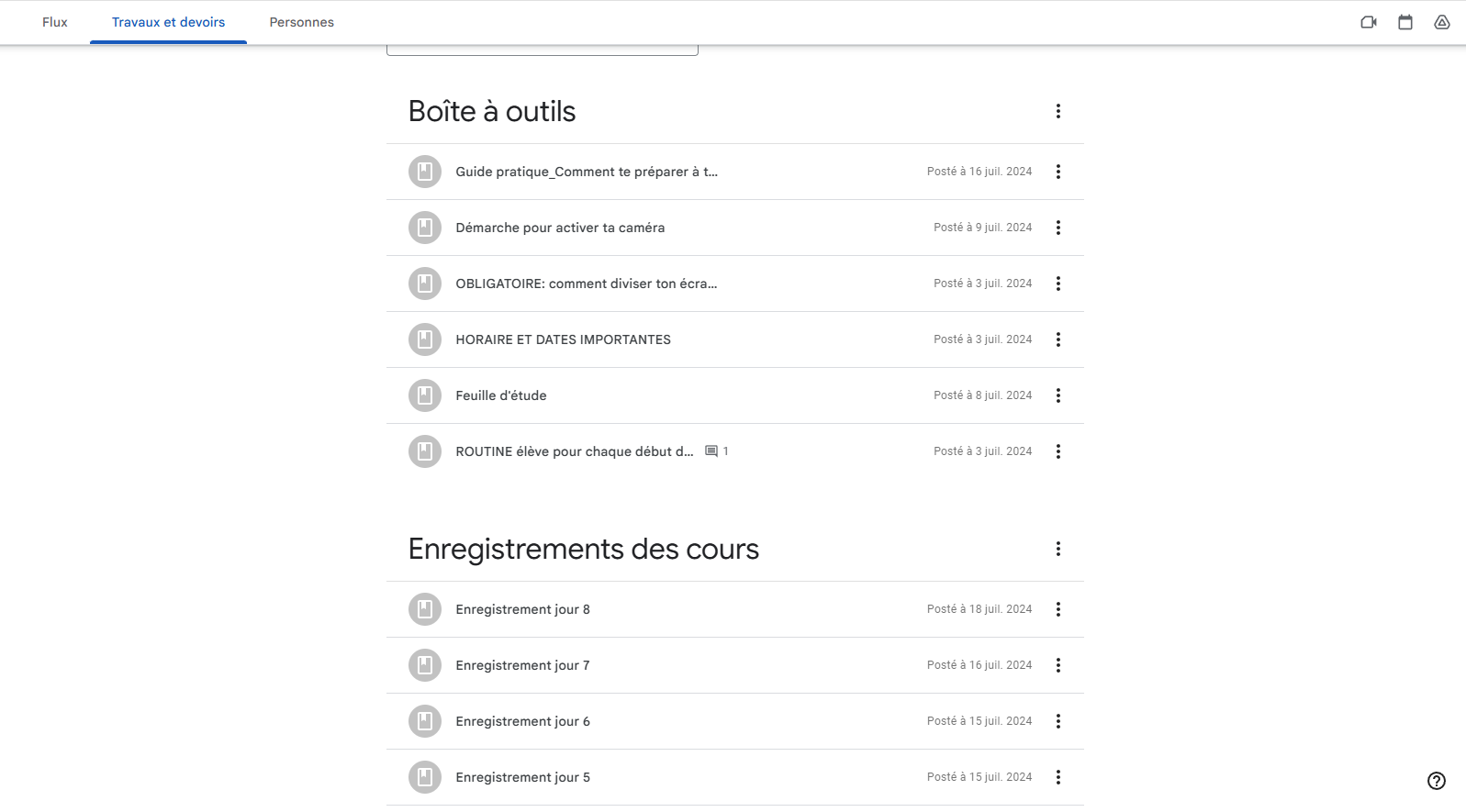Open the Flux tab

pyautogui.click(x=55, y=22)
